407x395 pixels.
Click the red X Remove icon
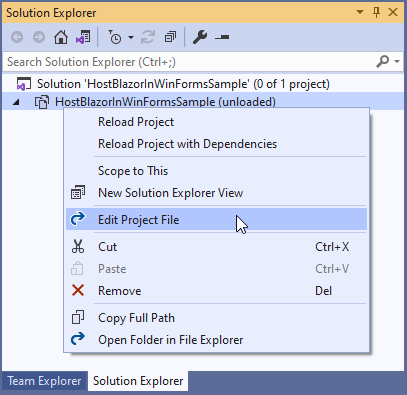pos(78,290)
